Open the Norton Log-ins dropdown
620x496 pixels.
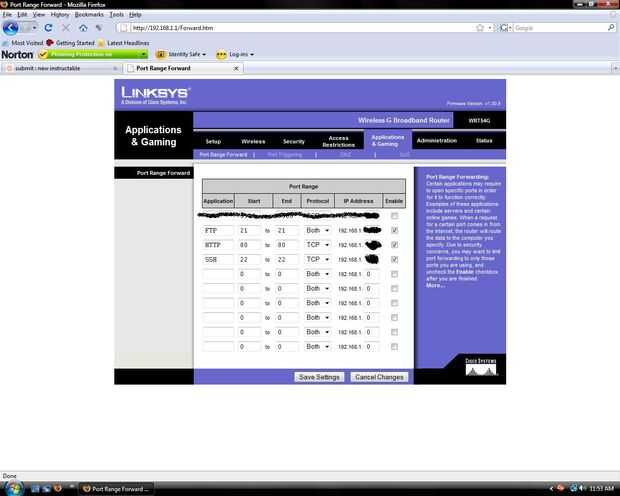pyautogui.click(x=236, y=55)
